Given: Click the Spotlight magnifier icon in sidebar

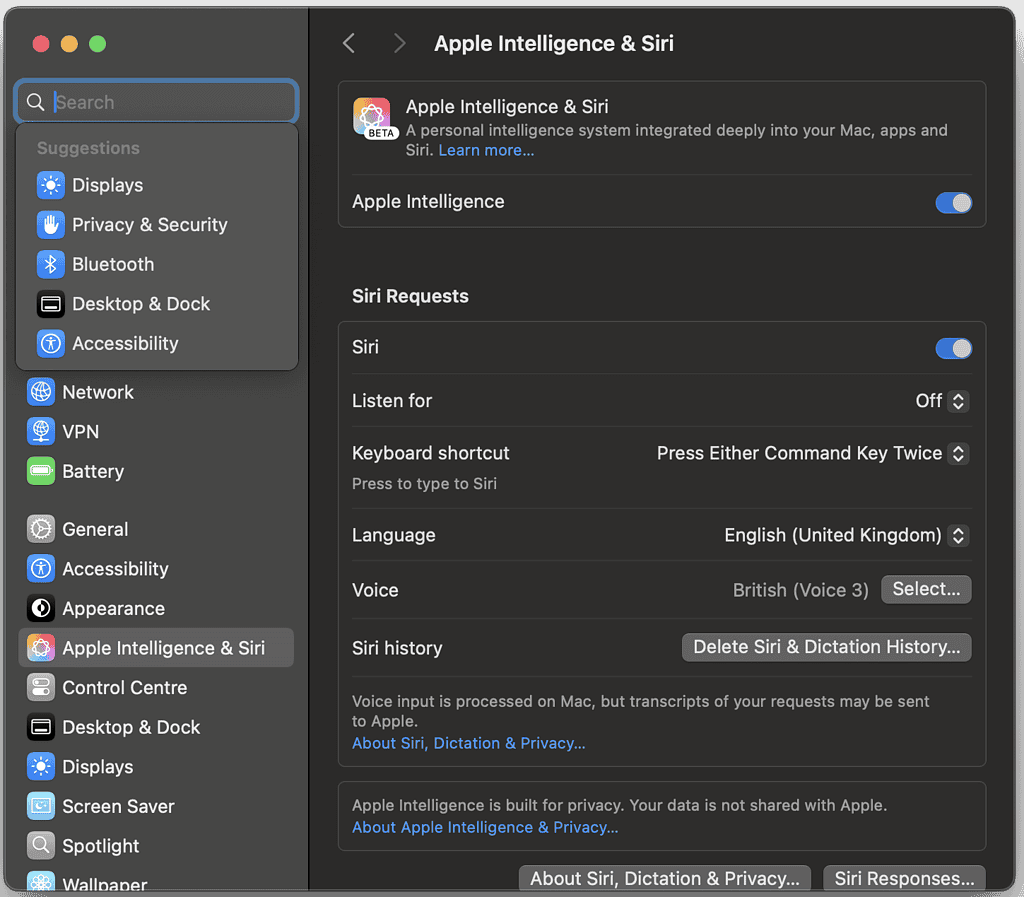Looking at the screenshot, I should click(41, 846).
